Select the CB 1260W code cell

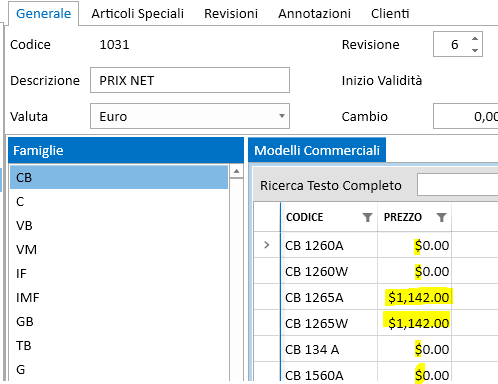coord(329,271)
